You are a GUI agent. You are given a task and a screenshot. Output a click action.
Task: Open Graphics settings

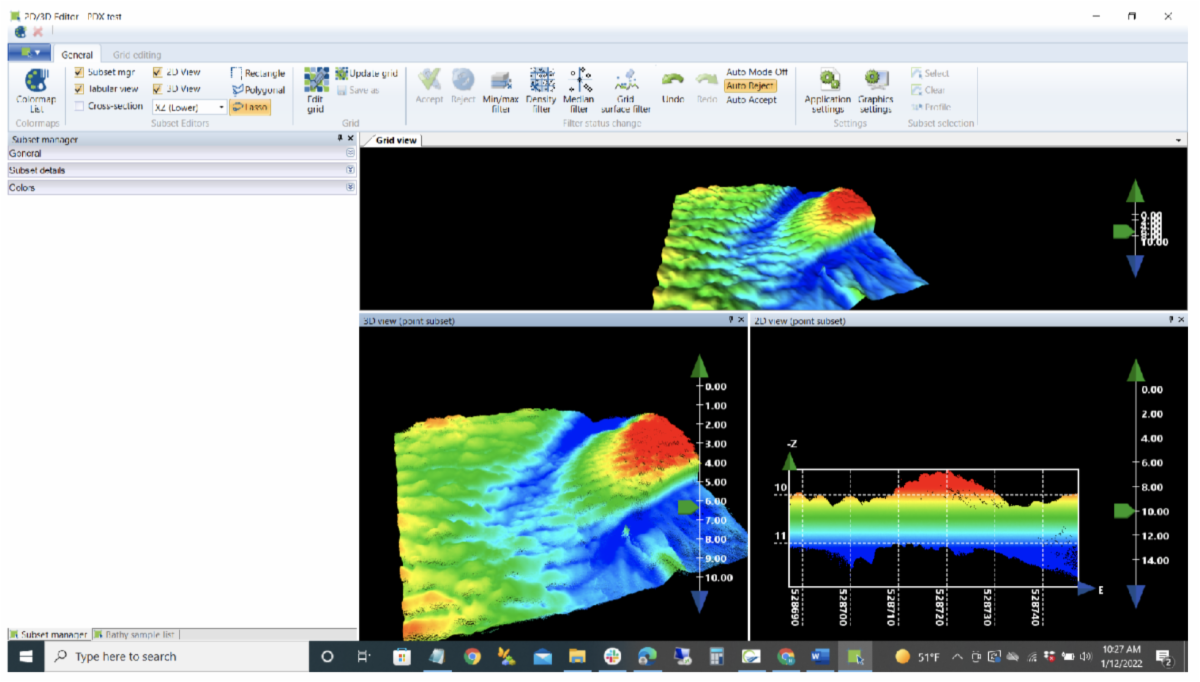click(x=876, y=88)
